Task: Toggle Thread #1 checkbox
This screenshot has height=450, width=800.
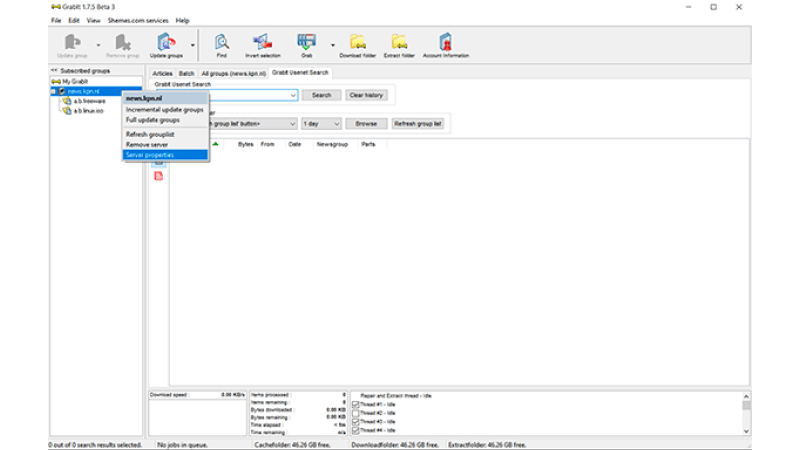Action: 356,405
